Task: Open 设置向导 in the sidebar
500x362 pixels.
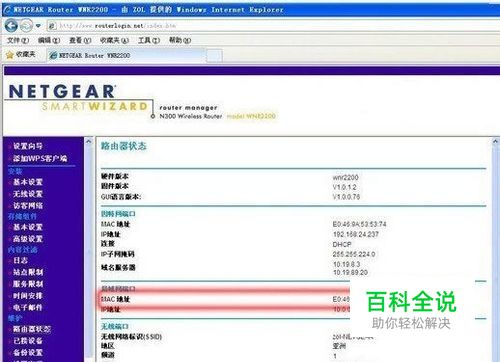Action: (x=28, y=146)
